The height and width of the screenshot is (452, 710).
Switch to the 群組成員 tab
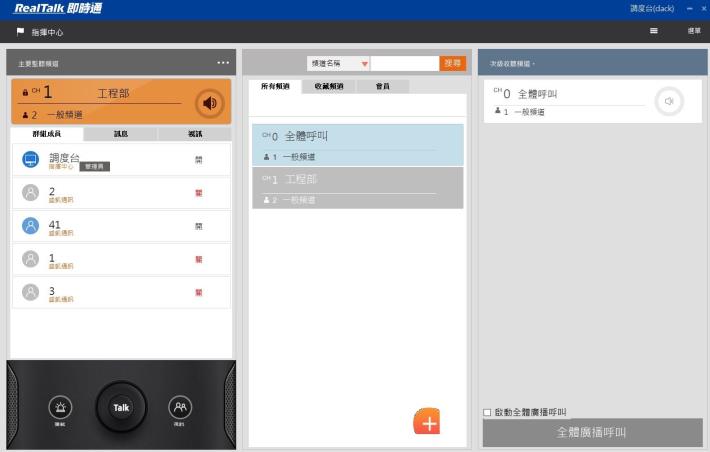click(47, 134)
